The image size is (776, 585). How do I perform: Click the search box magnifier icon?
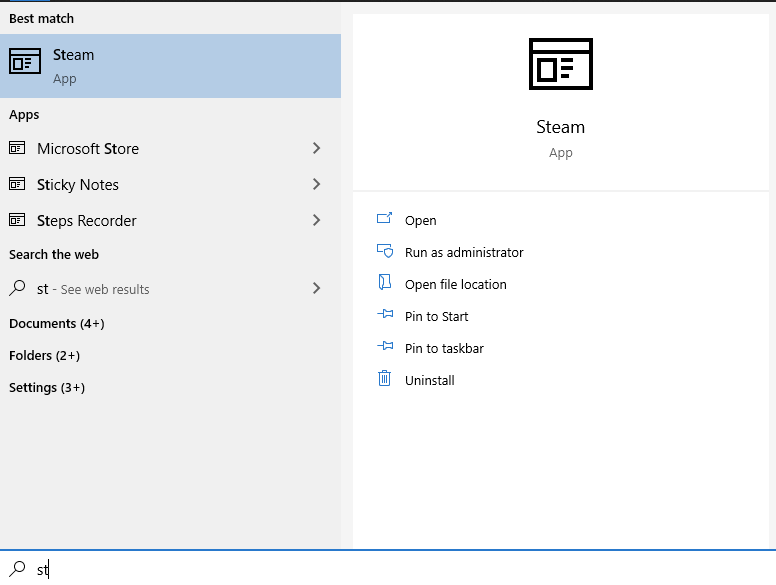pyautogui.click(x=17, y=569)
